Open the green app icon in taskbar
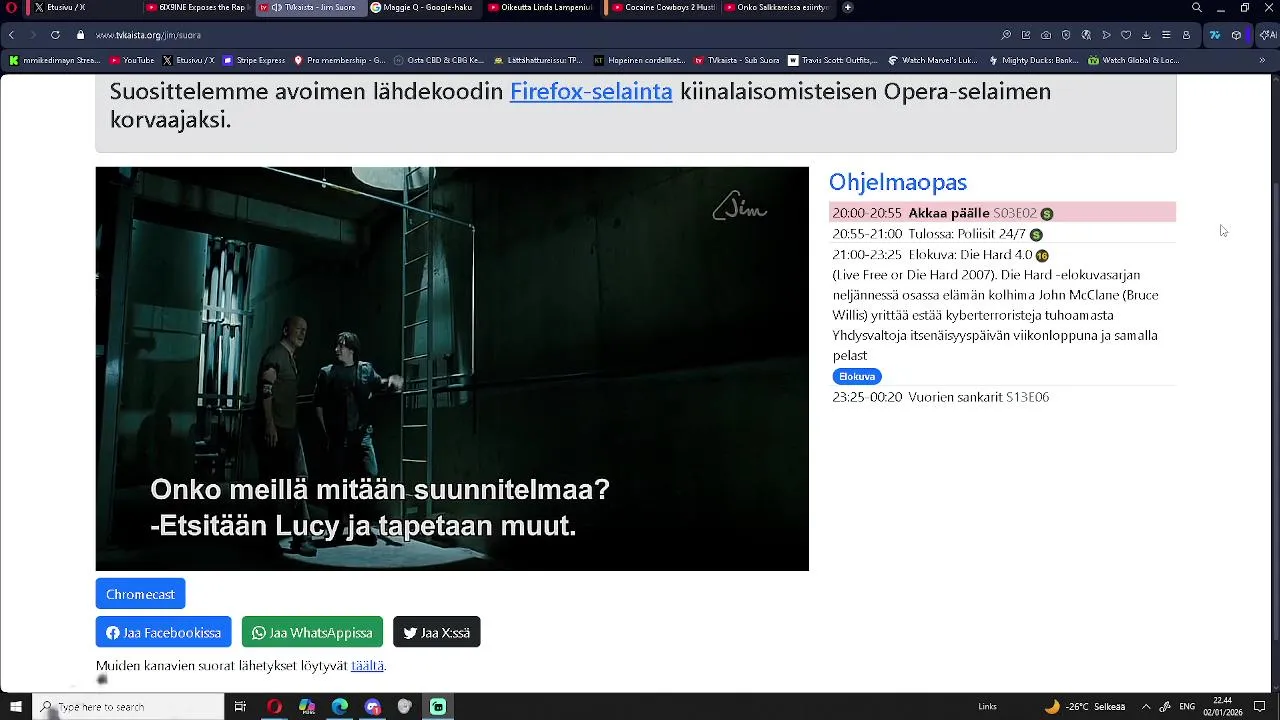 tap(438, 707)
